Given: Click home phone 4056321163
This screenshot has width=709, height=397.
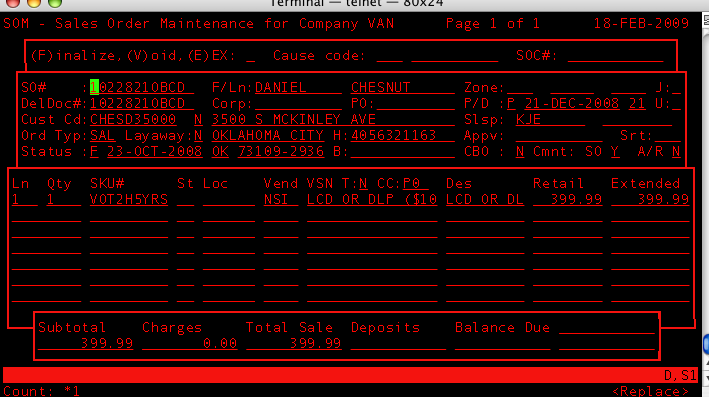Looking at the screenshot, I should (x=403, y=136).
